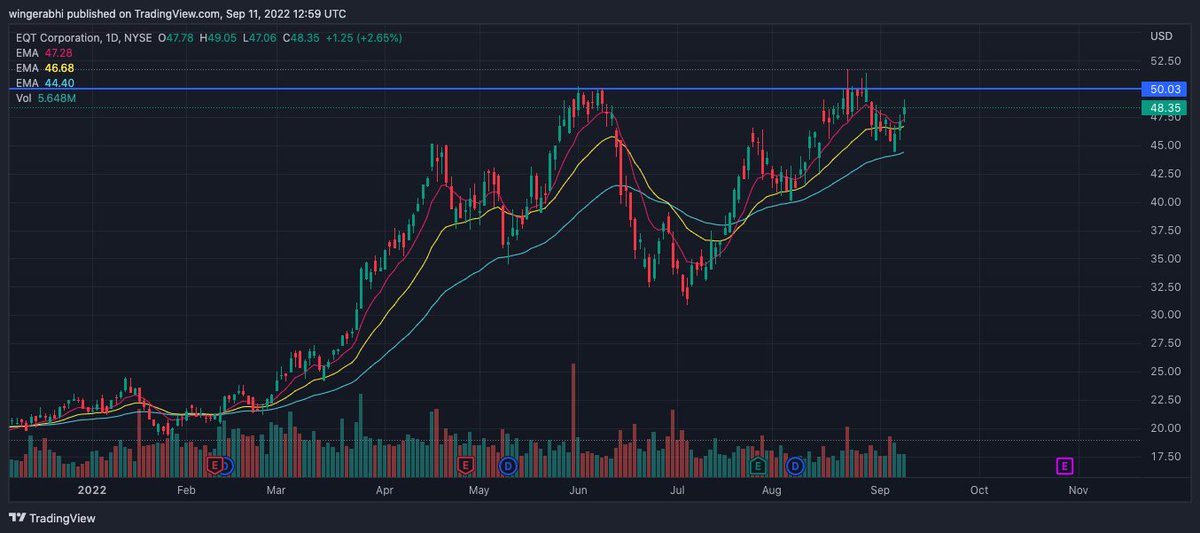Click the purple upcoming earnings marker
Screen dimensions: 1200x533
[1064, 465]
